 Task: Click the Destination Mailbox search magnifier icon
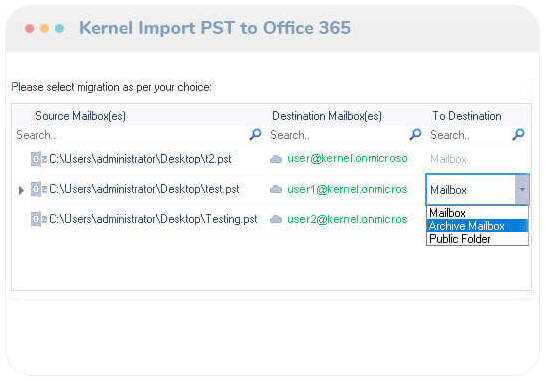pyautogui.click(x=415, y=134)
